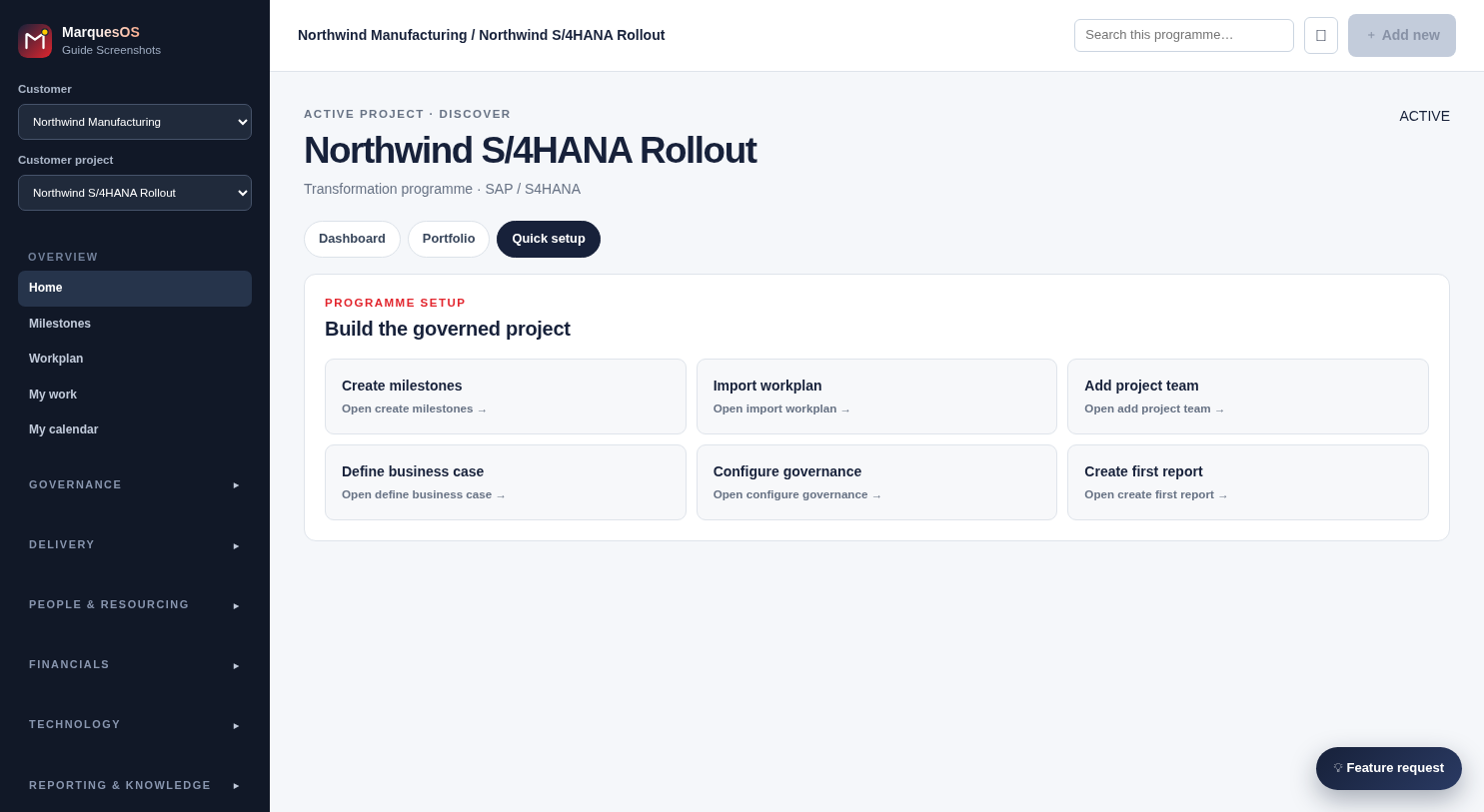
Task: Go to My calendar in sidebar
Action: click(x=135, y=429)
